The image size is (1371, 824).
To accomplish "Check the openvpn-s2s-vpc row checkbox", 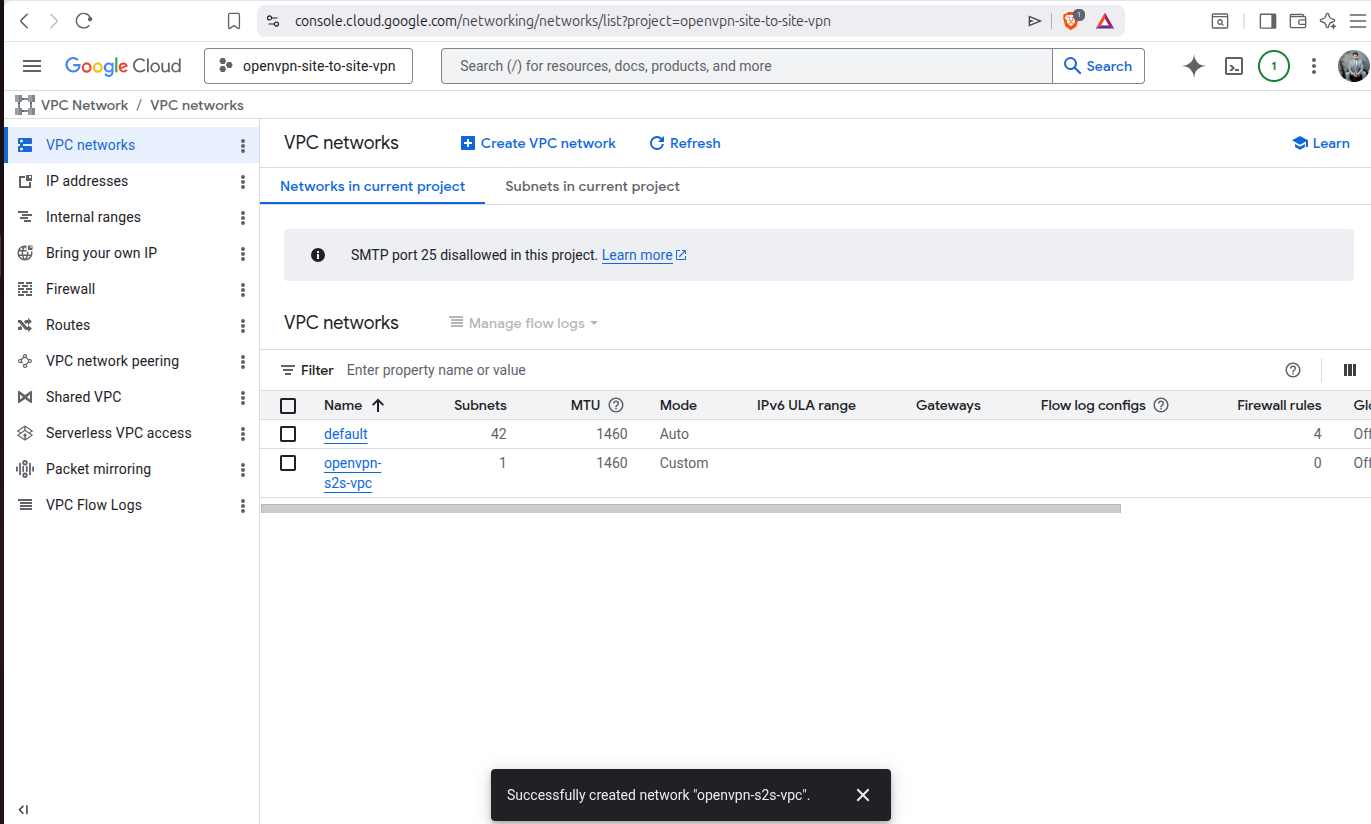I will pos(288,463).
